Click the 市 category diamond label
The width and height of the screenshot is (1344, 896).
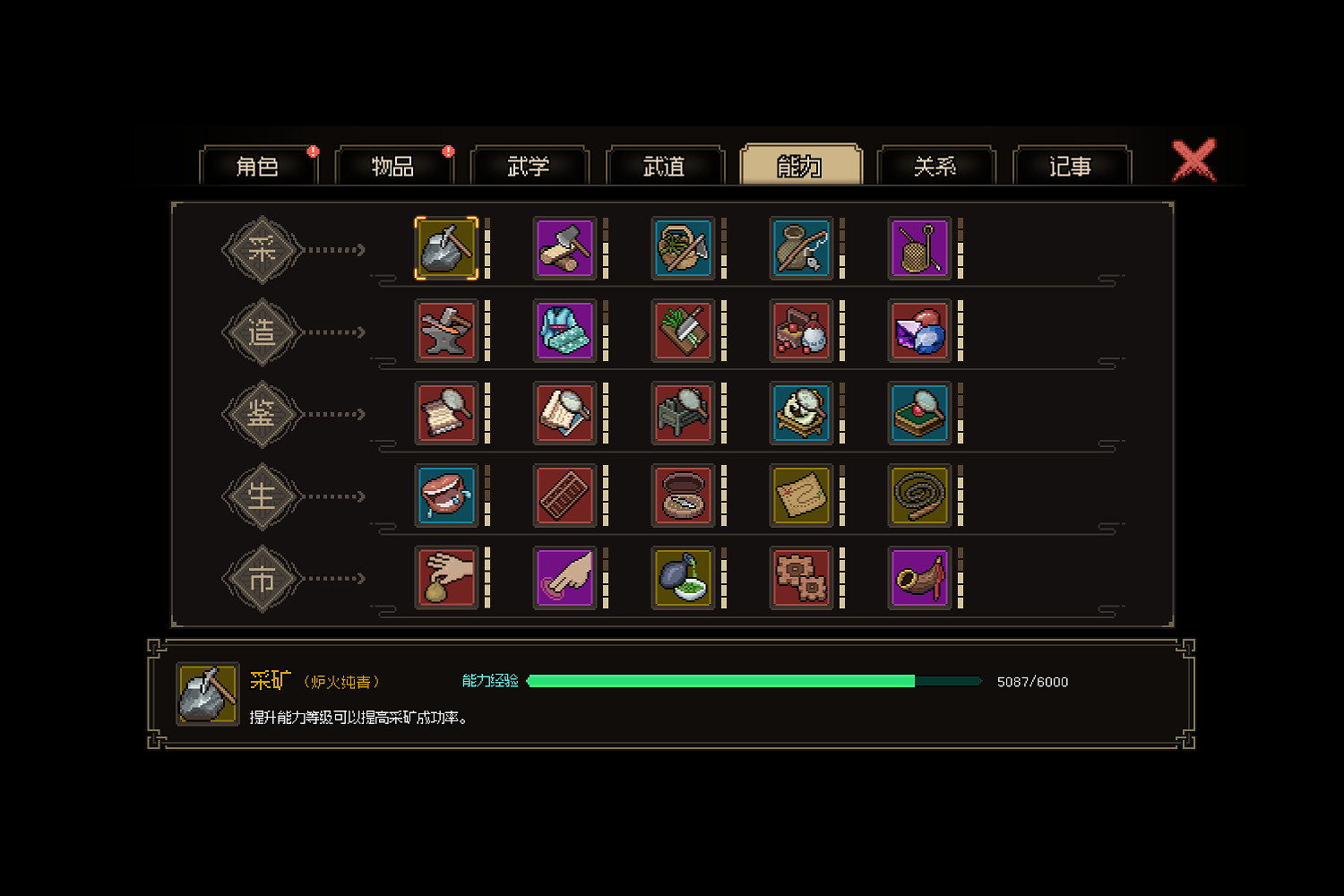tap(261, 579)
